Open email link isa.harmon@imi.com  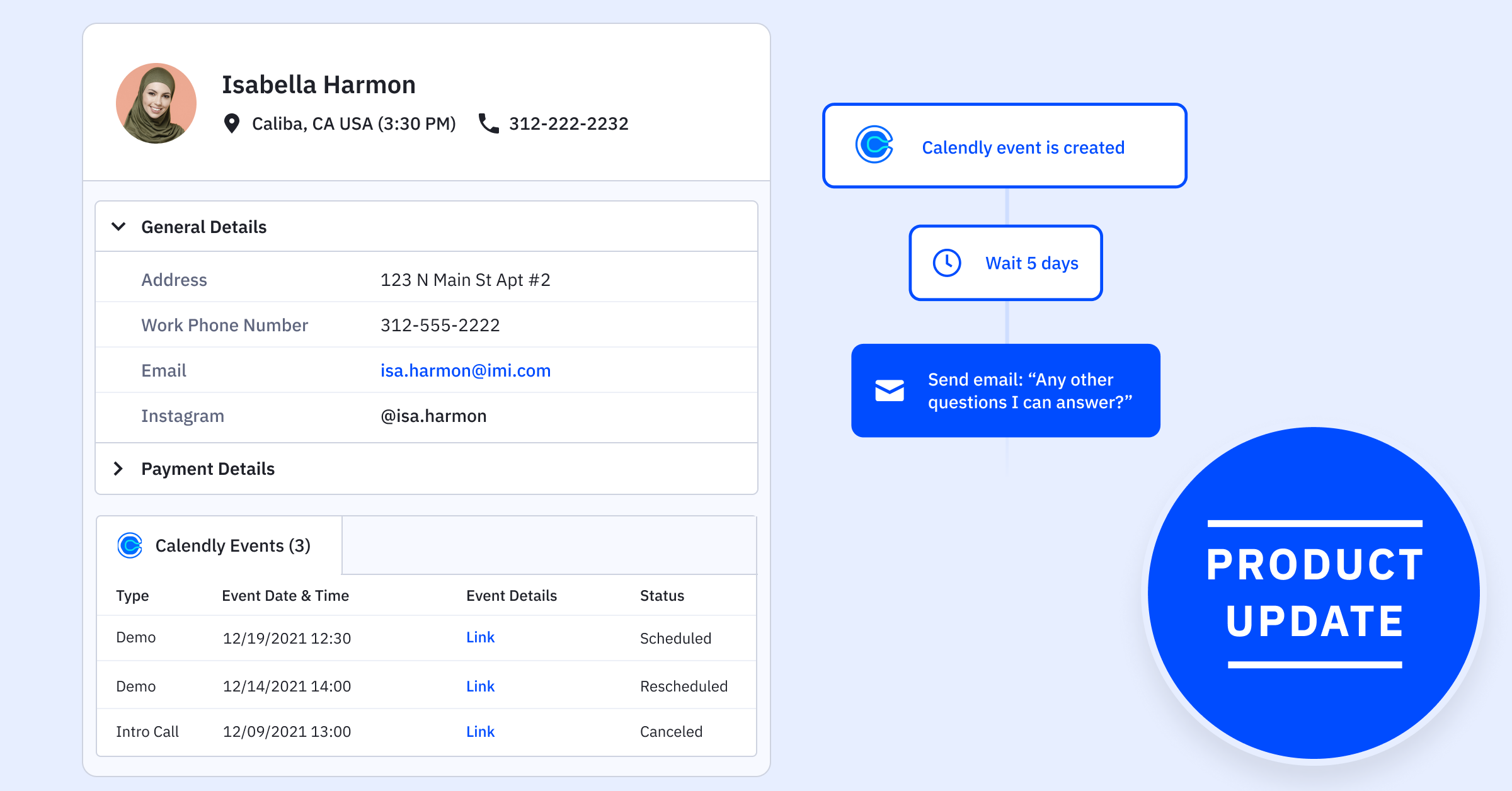tap(466, 370)
